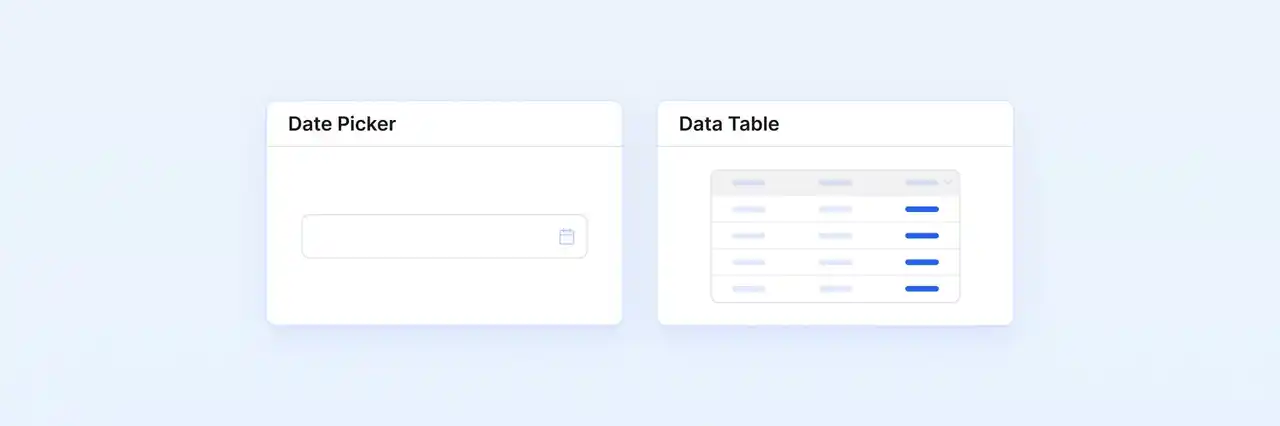Select first-column cell of last data row
This screenshot has height=426, width=1280.
coord(748,288)
